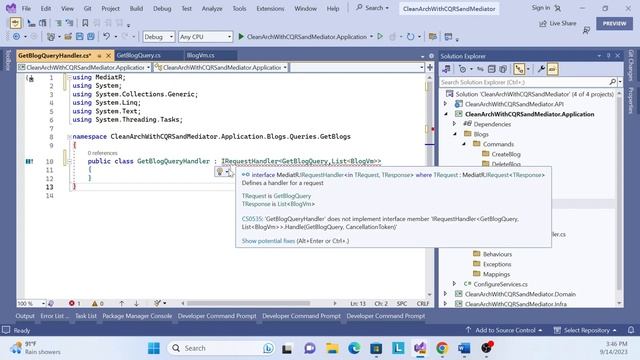This screenshot has height=360, width=640.
Task: Open the File menu
Action: [x=26, y=8]
